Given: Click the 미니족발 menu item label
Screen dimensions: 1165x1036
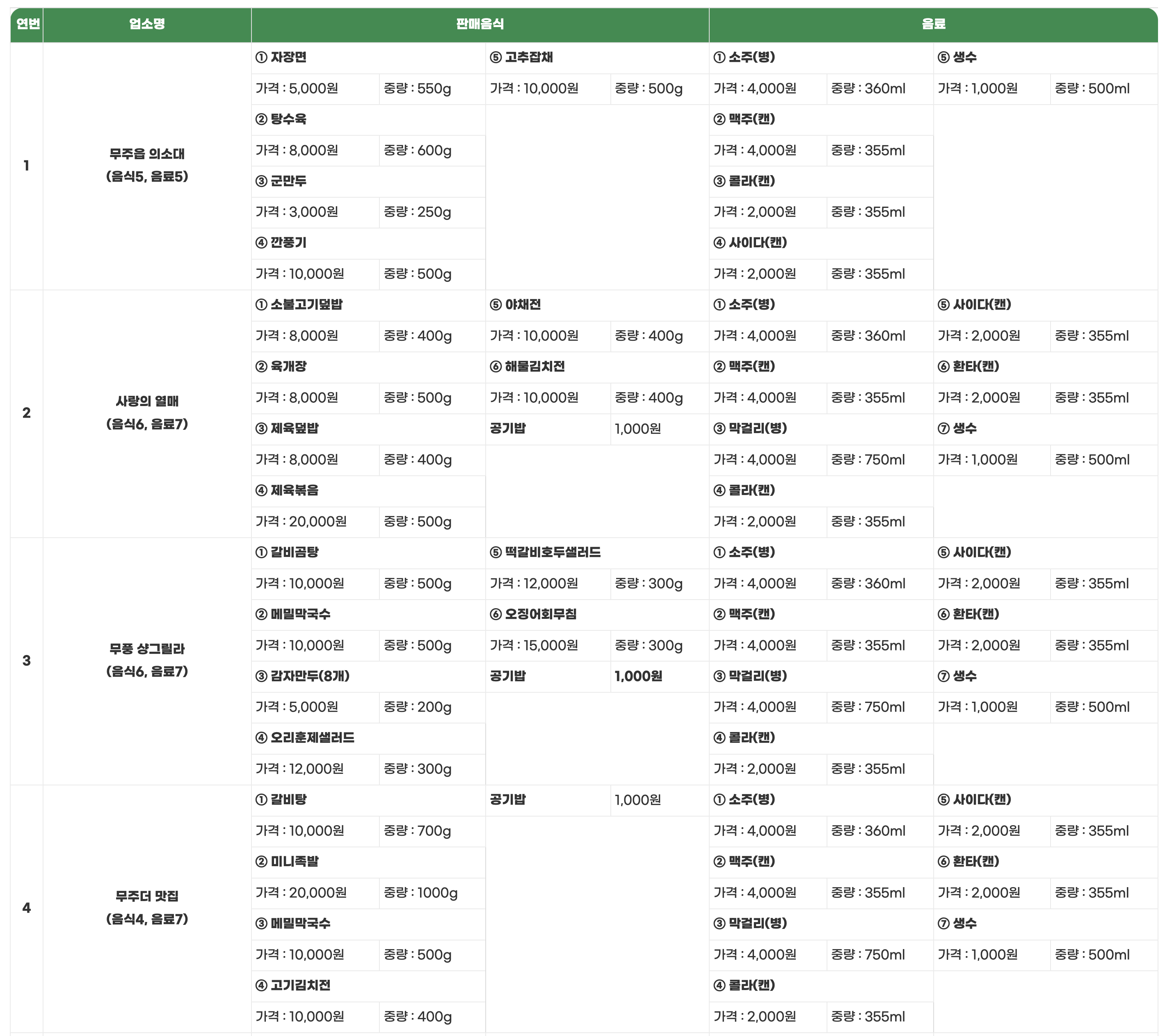Looking at the screenshot, I should [294, 862].
